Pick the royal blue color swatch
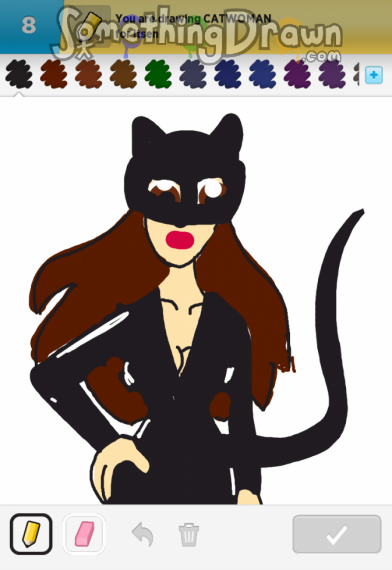Viewport: 392px width, 570px height. [x=263, y=75]
